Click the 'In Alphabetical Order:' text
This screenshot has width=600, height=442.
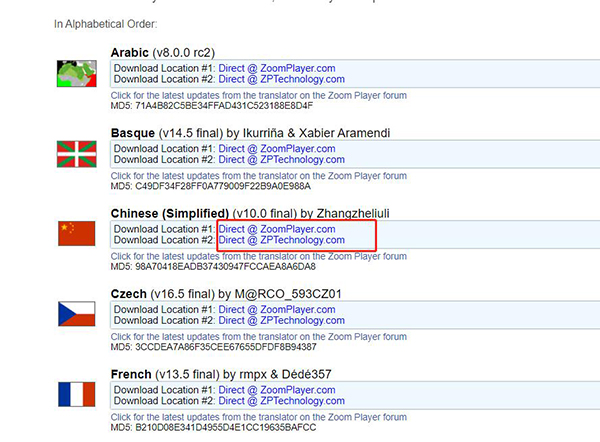coord(106,24)
